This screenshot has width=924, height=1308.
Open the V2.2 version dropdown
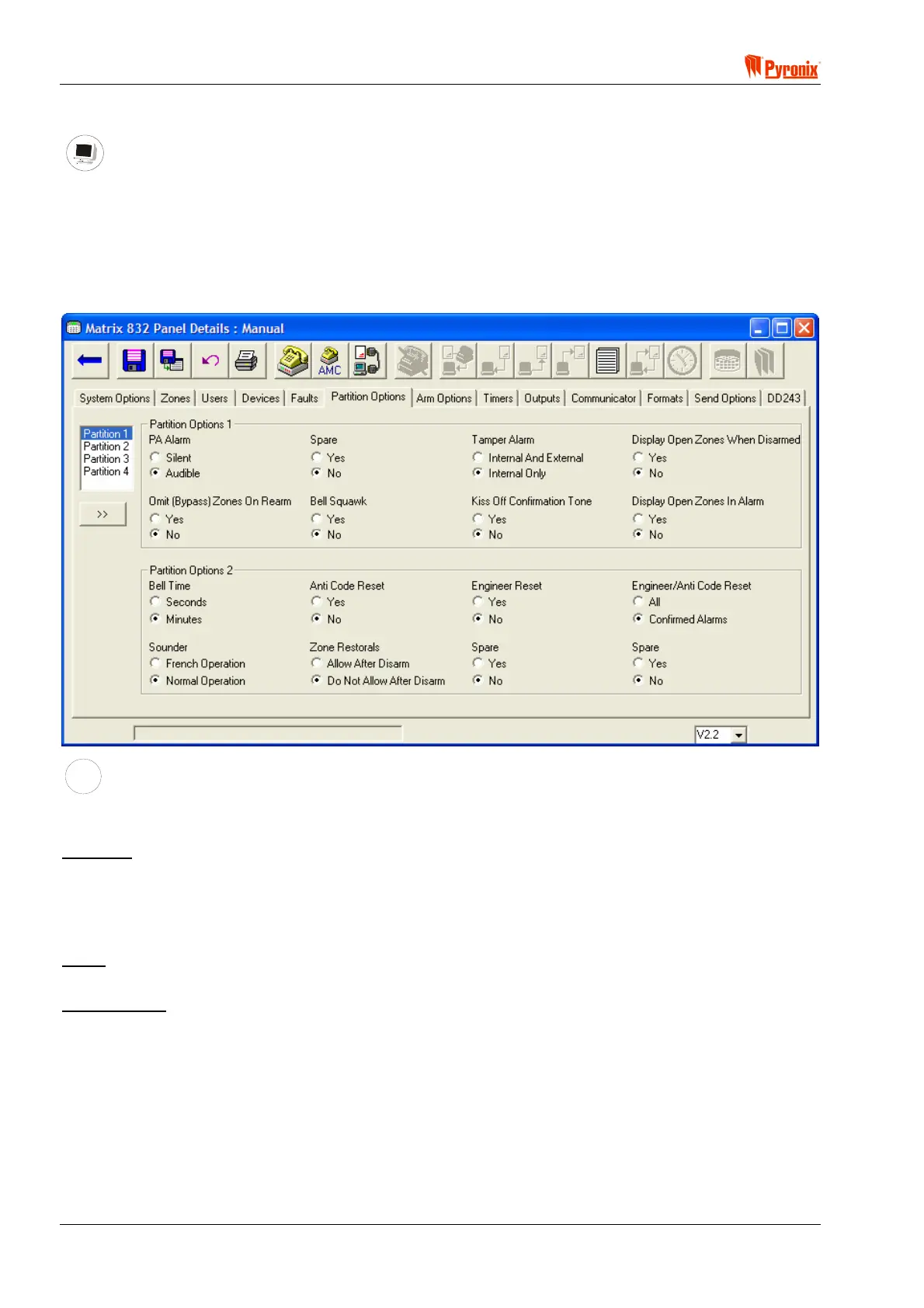tap(738, 735)
